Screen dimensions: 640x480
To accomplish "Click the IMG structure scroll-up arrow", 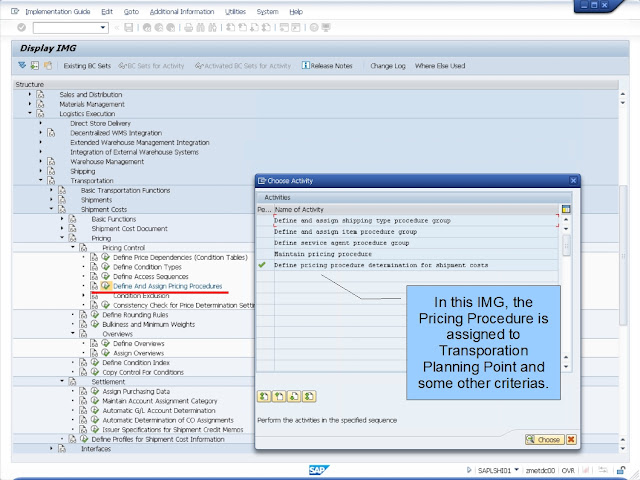I will [x=622, y=94].
